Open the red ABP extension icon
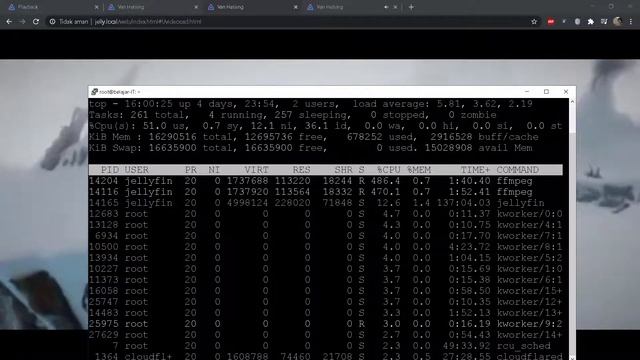The height and width of the screenshot is (360, 640). [551, 22]
